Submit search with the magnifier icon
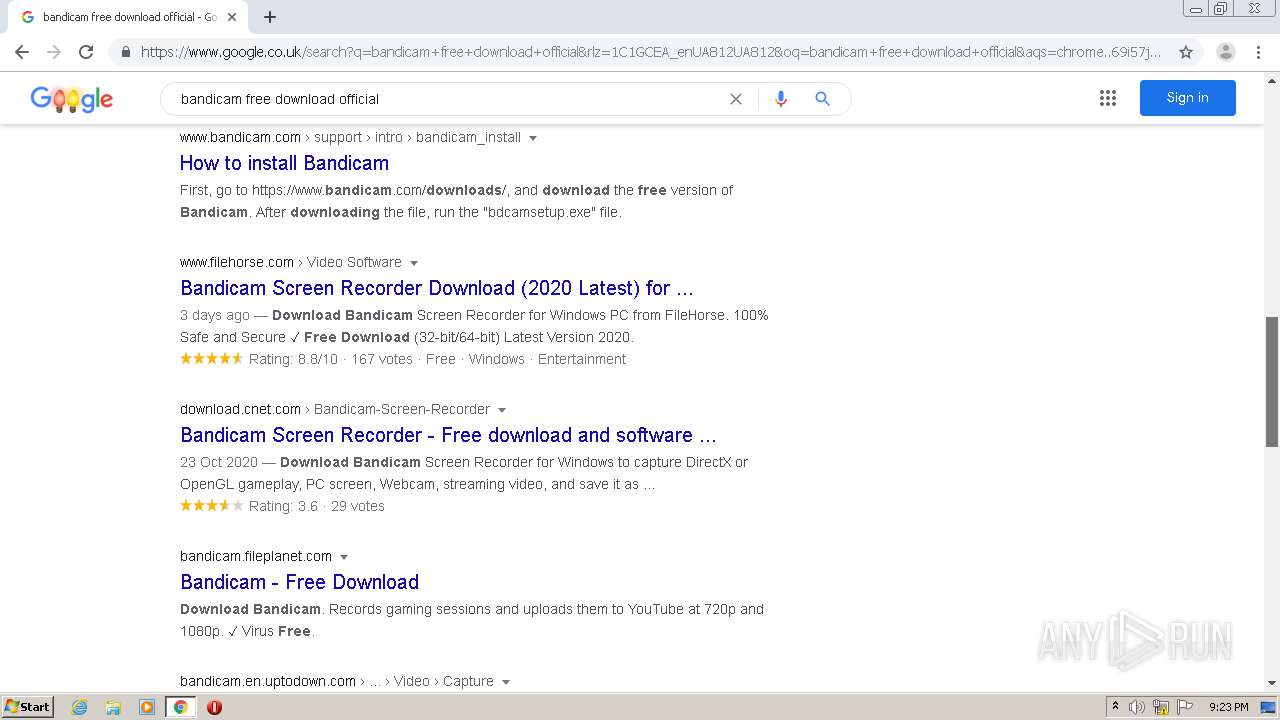1280x720 pixels. click(822, 99)
